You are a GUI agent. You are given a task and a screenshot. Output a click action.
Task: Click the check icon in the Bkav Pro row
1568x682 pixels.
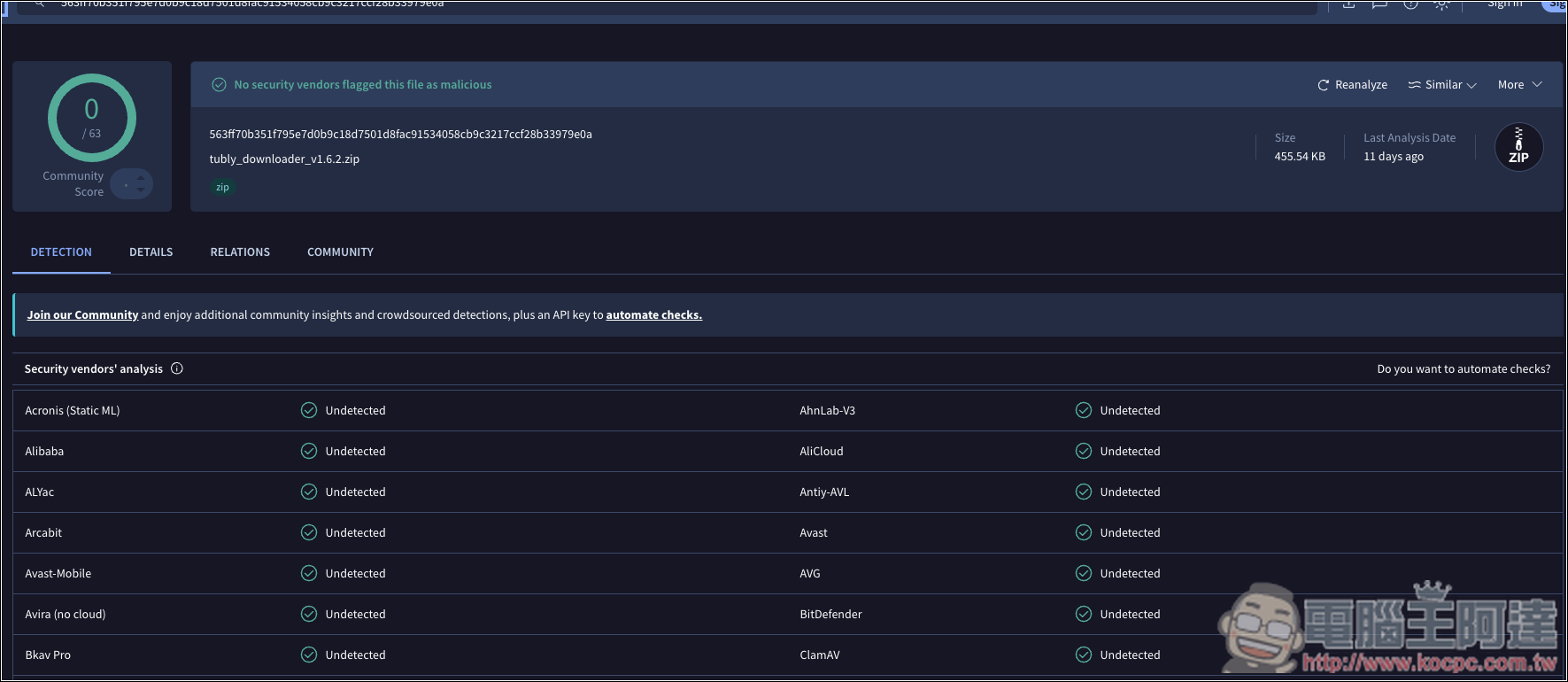pos(309,655)
